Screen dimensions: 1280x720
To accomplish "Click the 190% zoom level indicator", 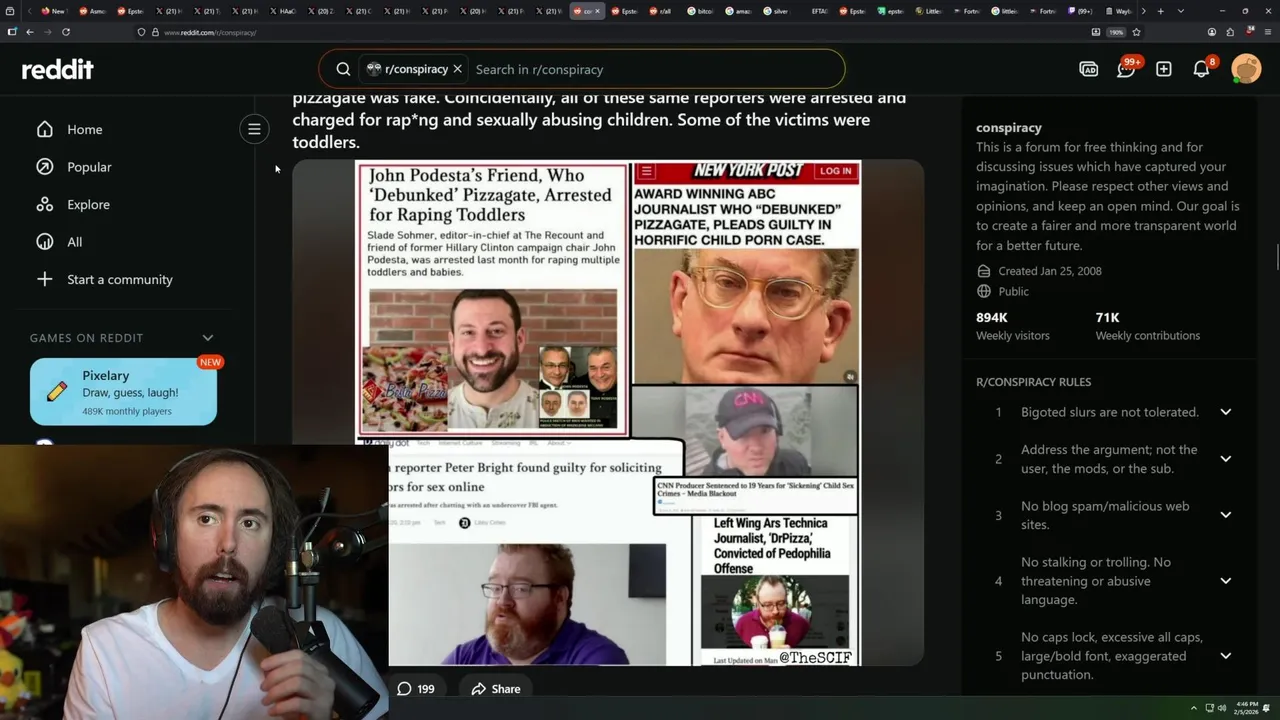I will tap(1116, 32).
